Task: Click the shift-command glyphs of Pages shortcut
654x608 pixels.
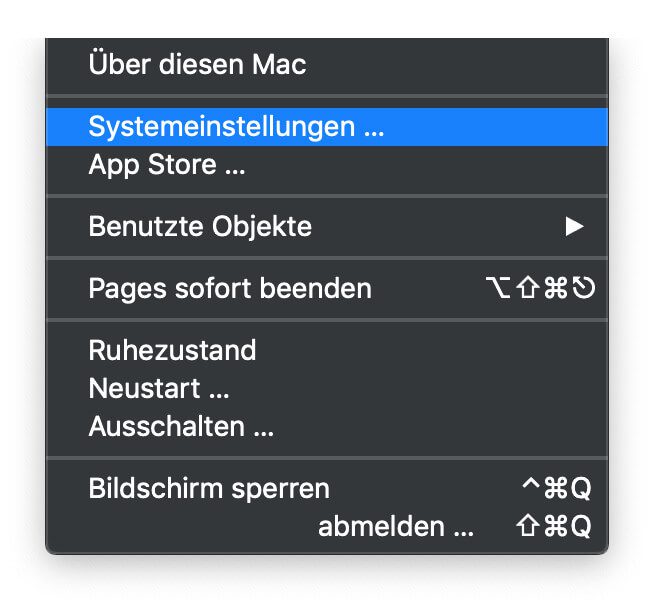Action: (x=541, y=289)
